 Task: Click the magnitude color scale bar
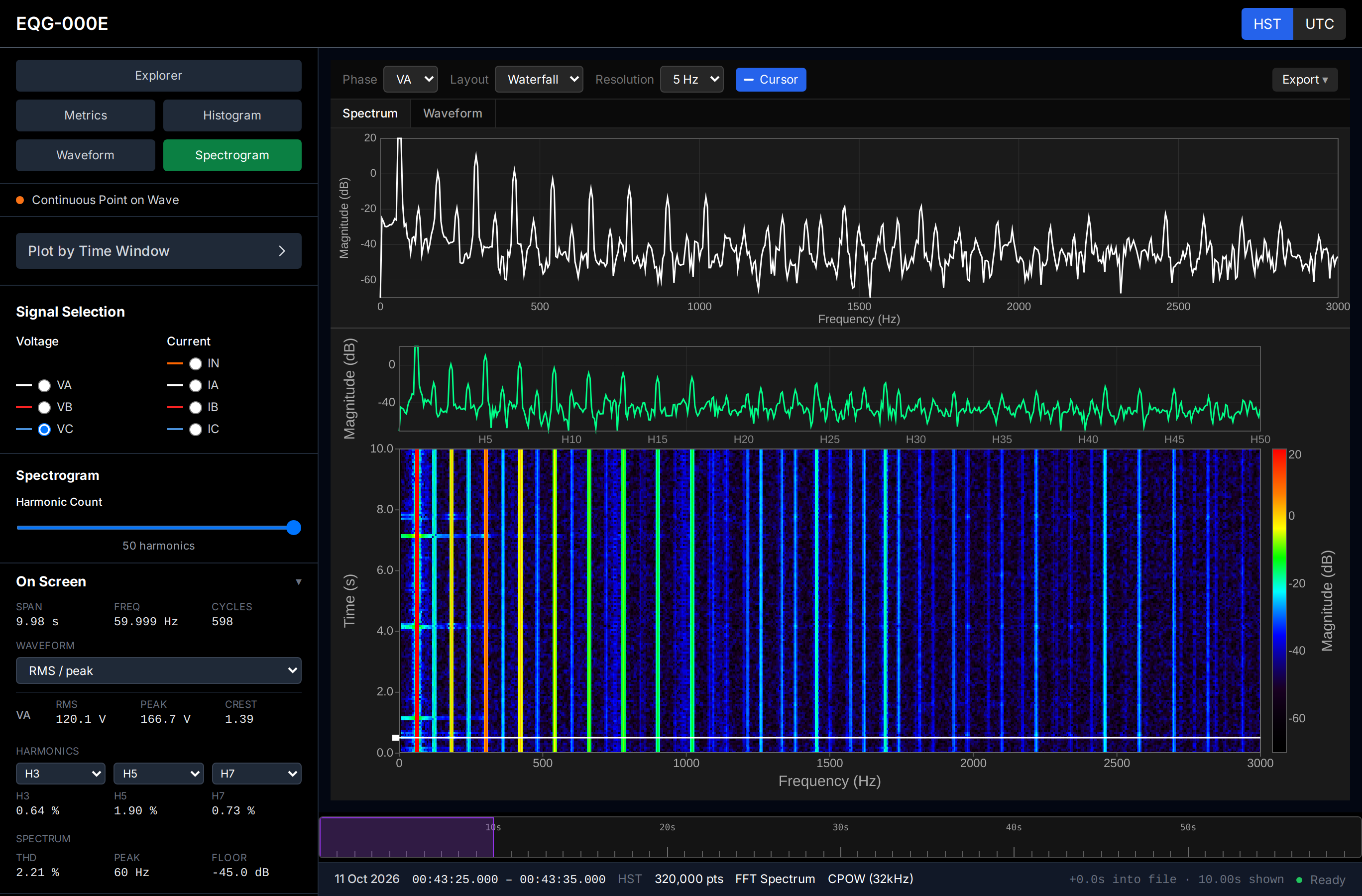1278,600
